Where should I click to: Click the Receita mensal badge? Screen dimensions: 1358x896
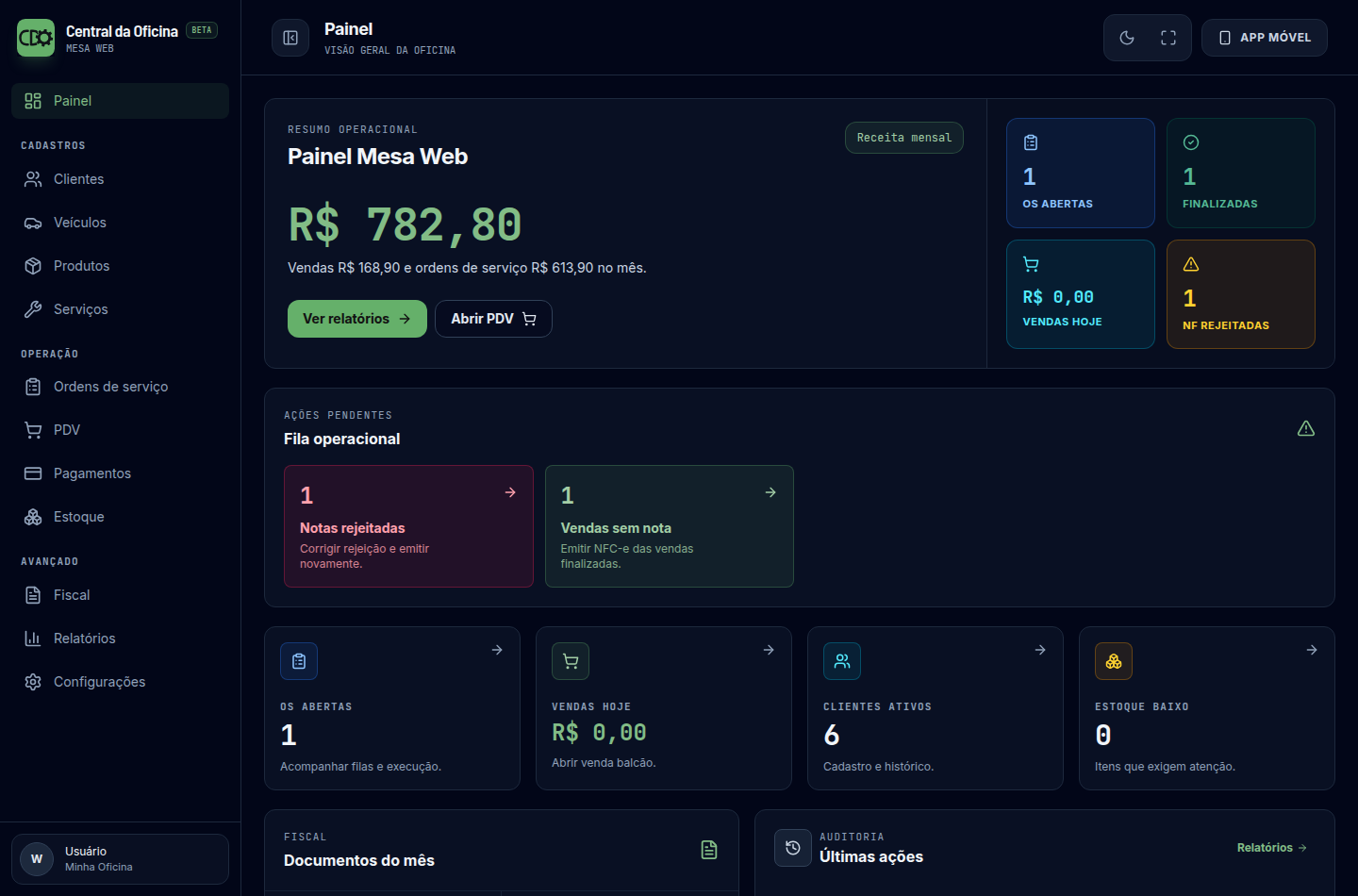click(x=904, y=138)
